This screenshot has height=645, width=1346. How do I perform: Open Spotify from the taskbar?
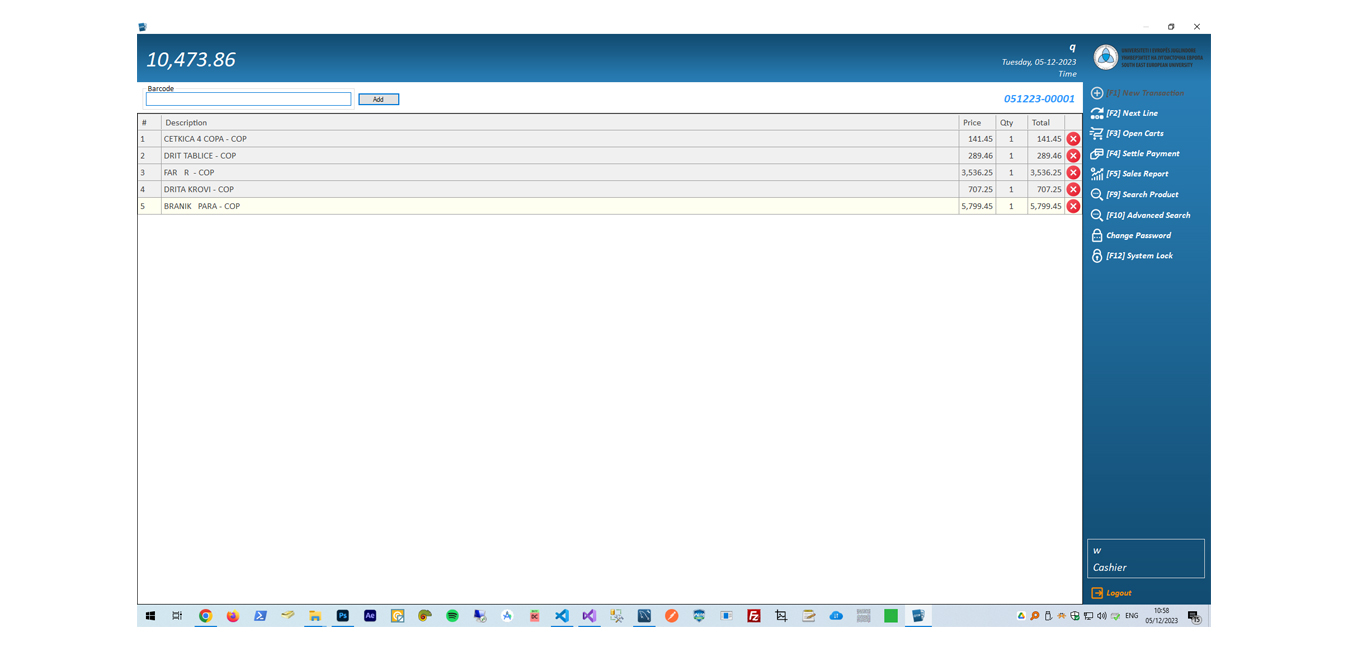[x=452, y=616]
